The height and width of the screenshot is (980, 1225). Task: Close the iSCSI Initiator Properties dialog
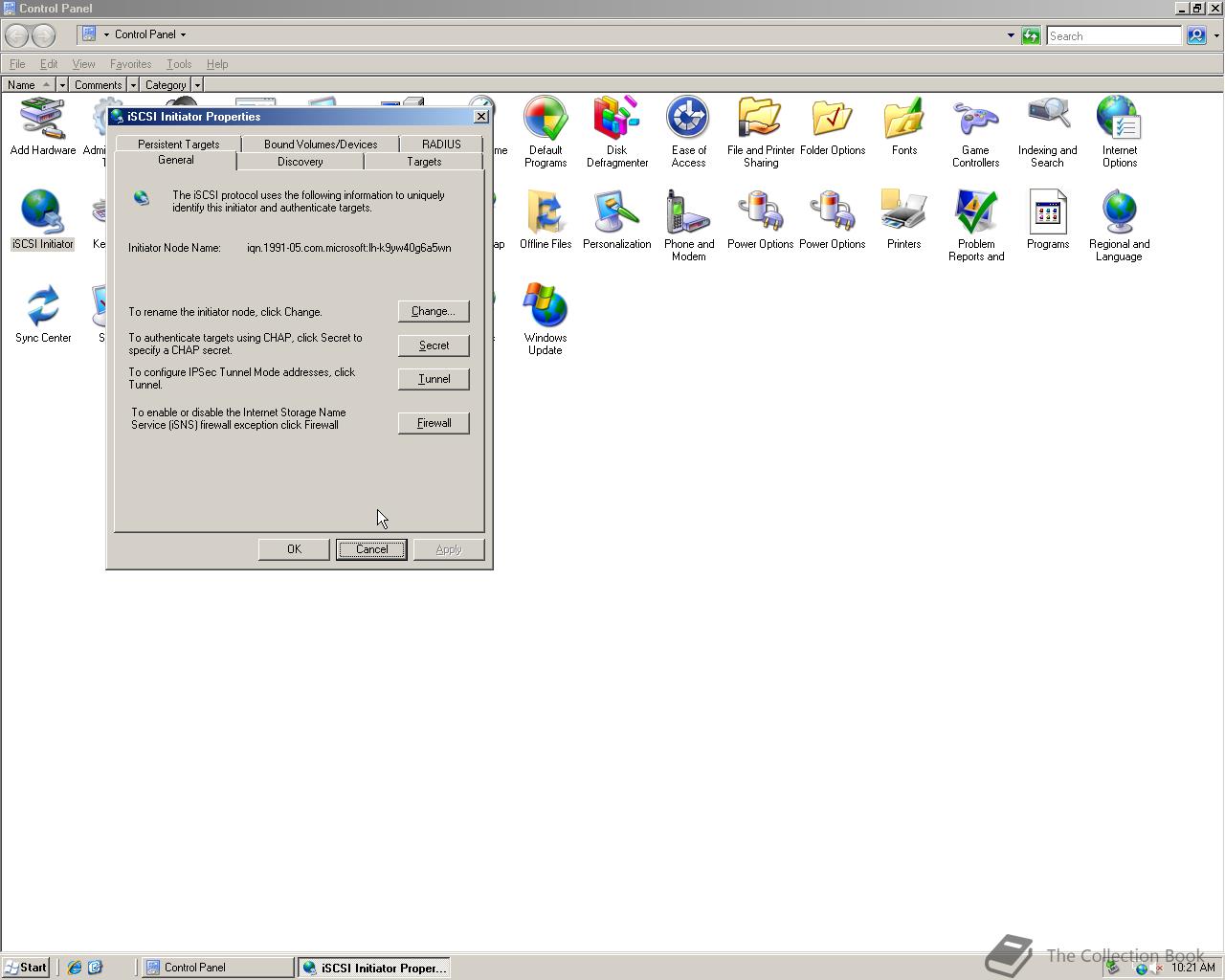[x=481, y=116]
